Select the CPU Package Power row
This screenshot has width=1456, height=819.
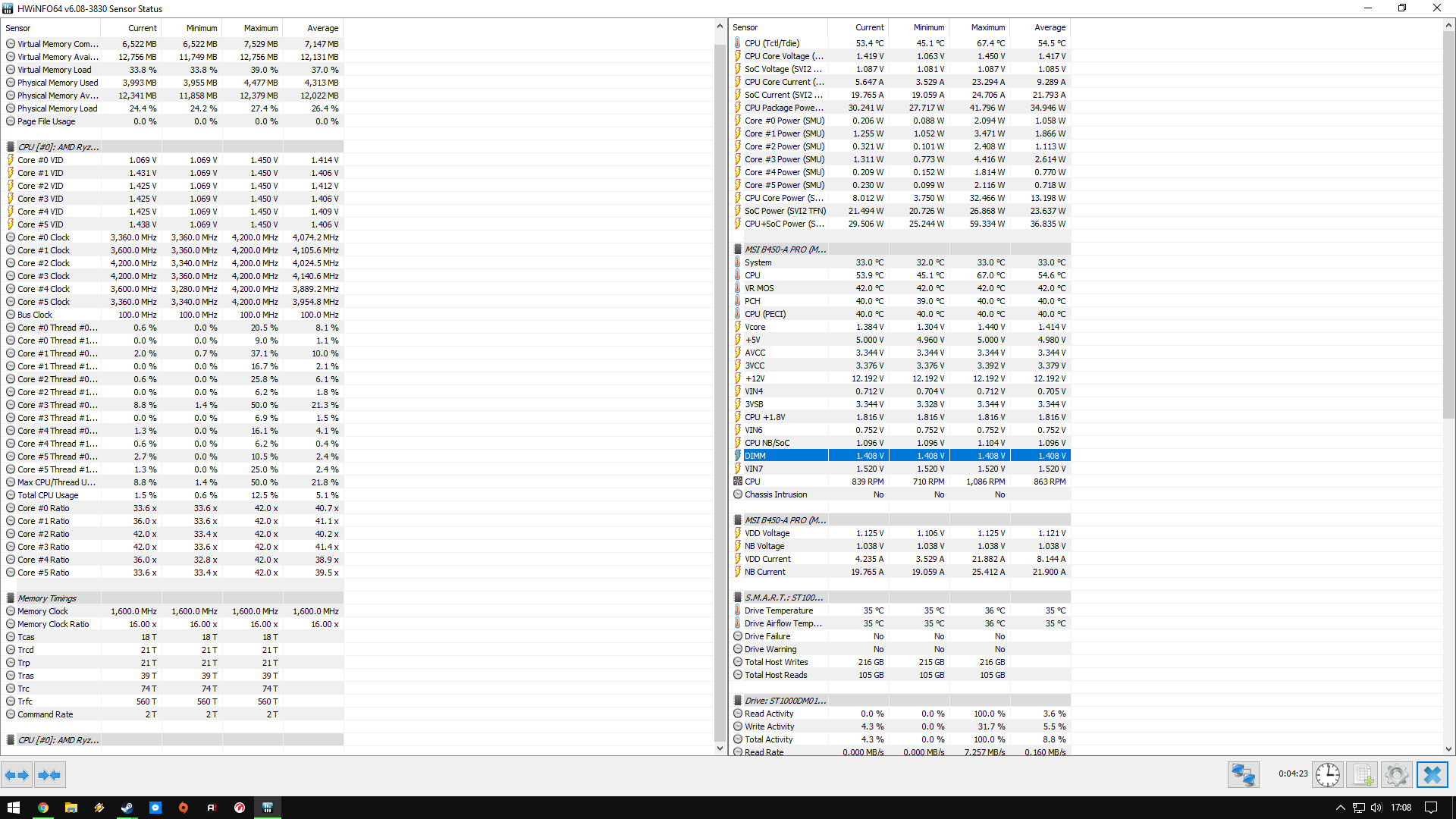(783, 108)
